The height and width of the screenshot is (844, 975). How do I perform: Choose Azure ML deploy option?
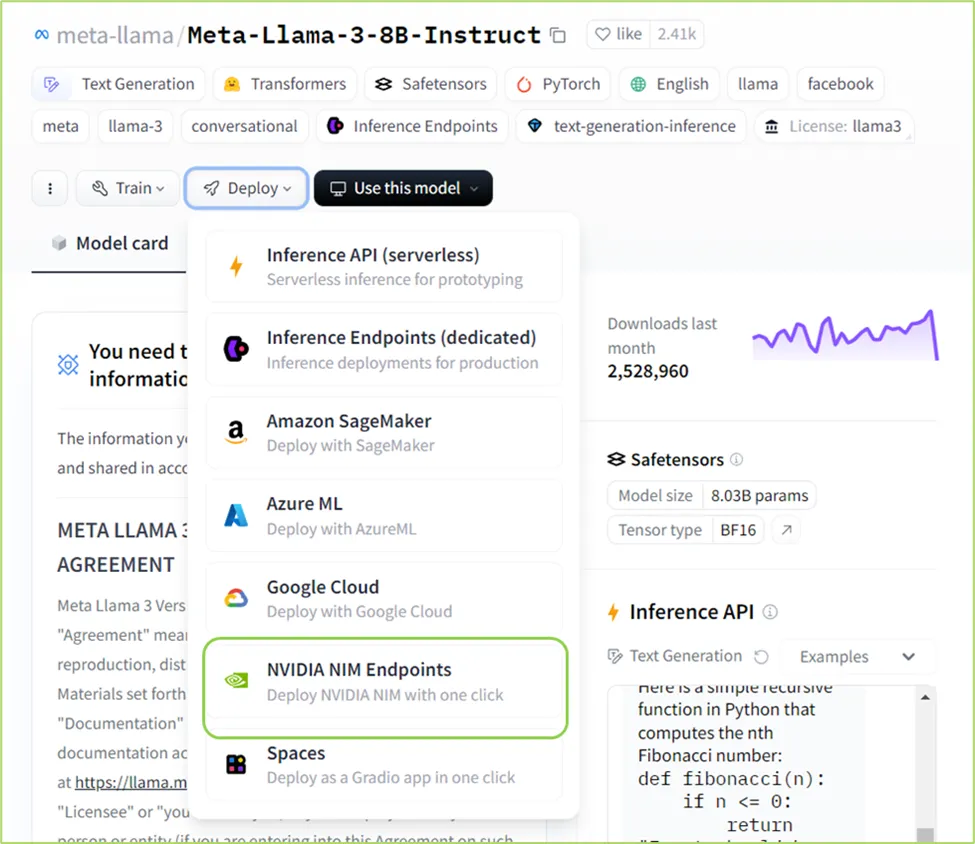384,516
